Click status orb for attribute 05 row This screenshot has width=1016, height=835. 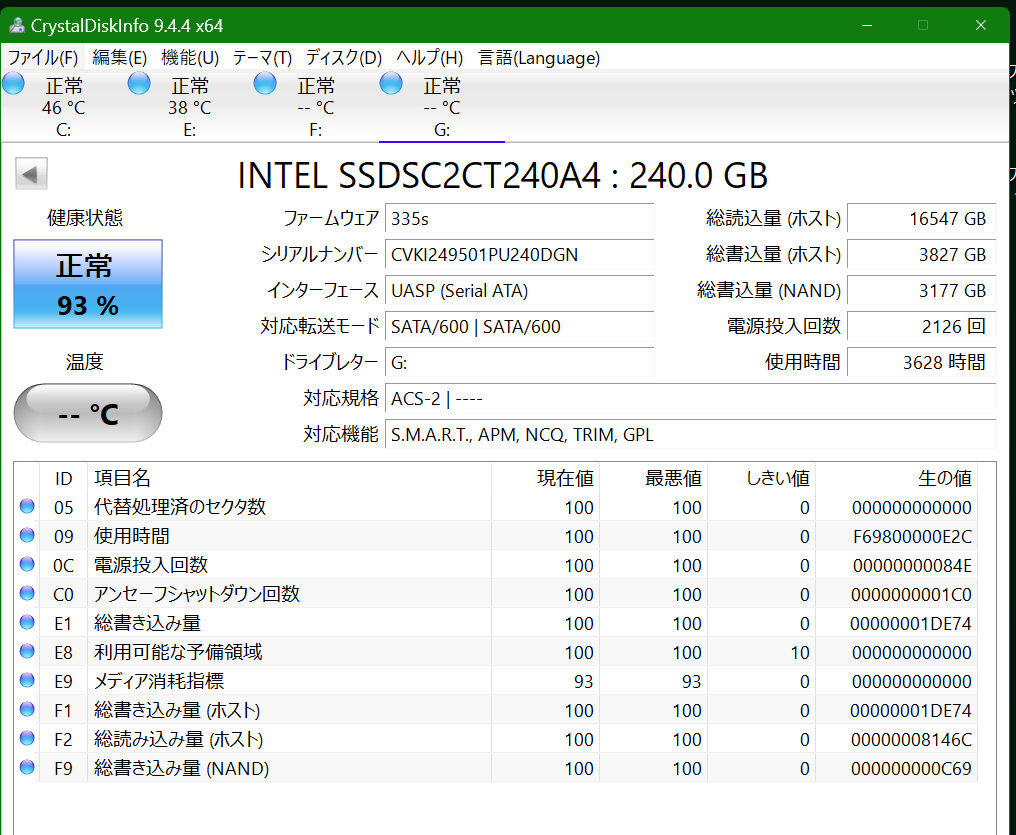[x=27, y=507]
